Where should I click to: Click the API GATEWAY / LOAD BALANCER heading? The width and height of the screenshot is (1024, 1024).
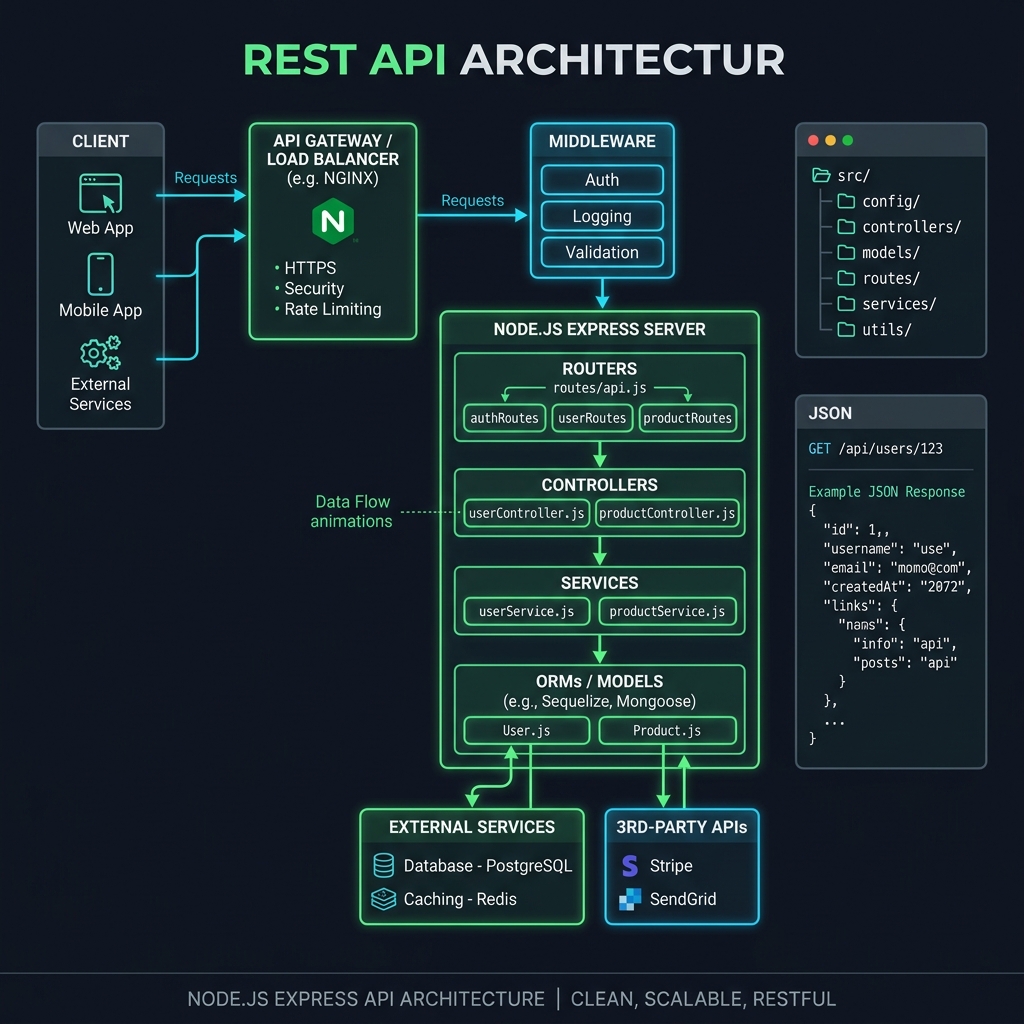[x=333, y=150]
